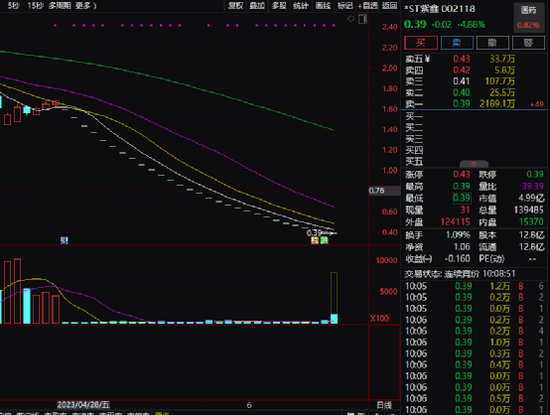This screenshot has width=550, height=415.
Task: Select the 复权 toolbar option
Action: click(235, 6)
